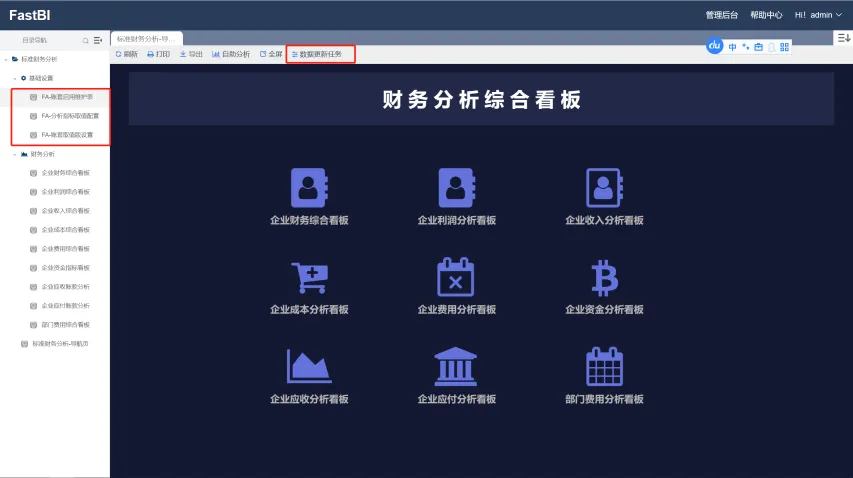Open 管理后台 in the top bar
This screenshot has height=478, width=853.
pos(721,15)
